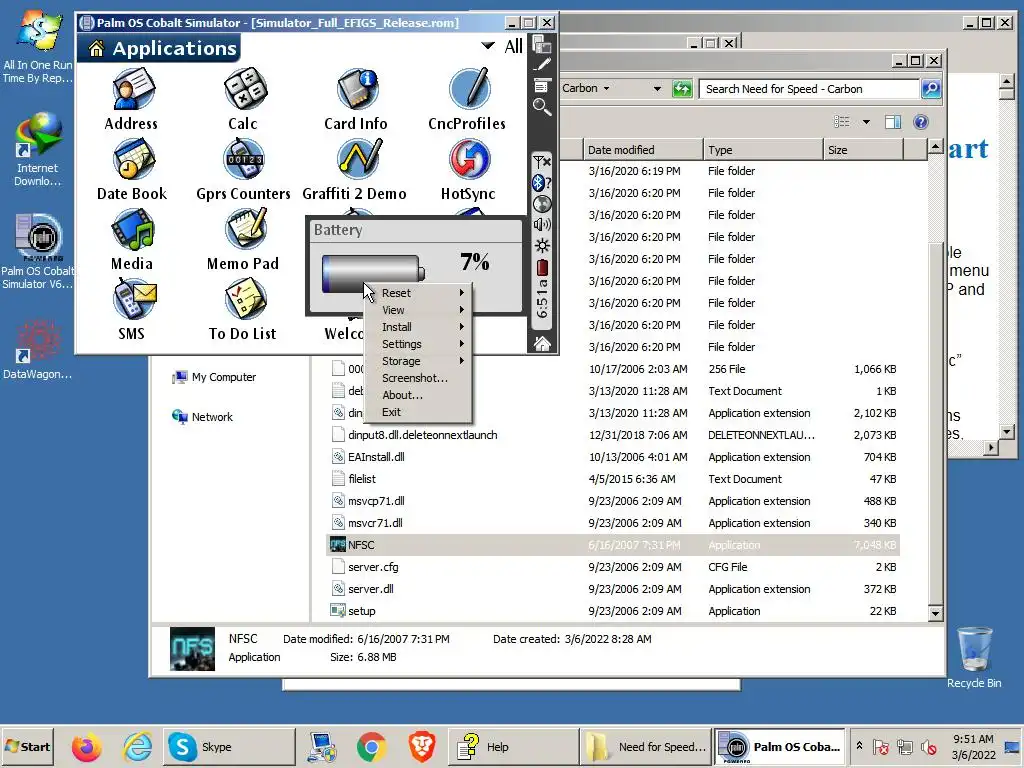Open the Carbon breadcrumb dropdown arrow
This screenshot has width=1024, height=768.
[x=607, y=88]
